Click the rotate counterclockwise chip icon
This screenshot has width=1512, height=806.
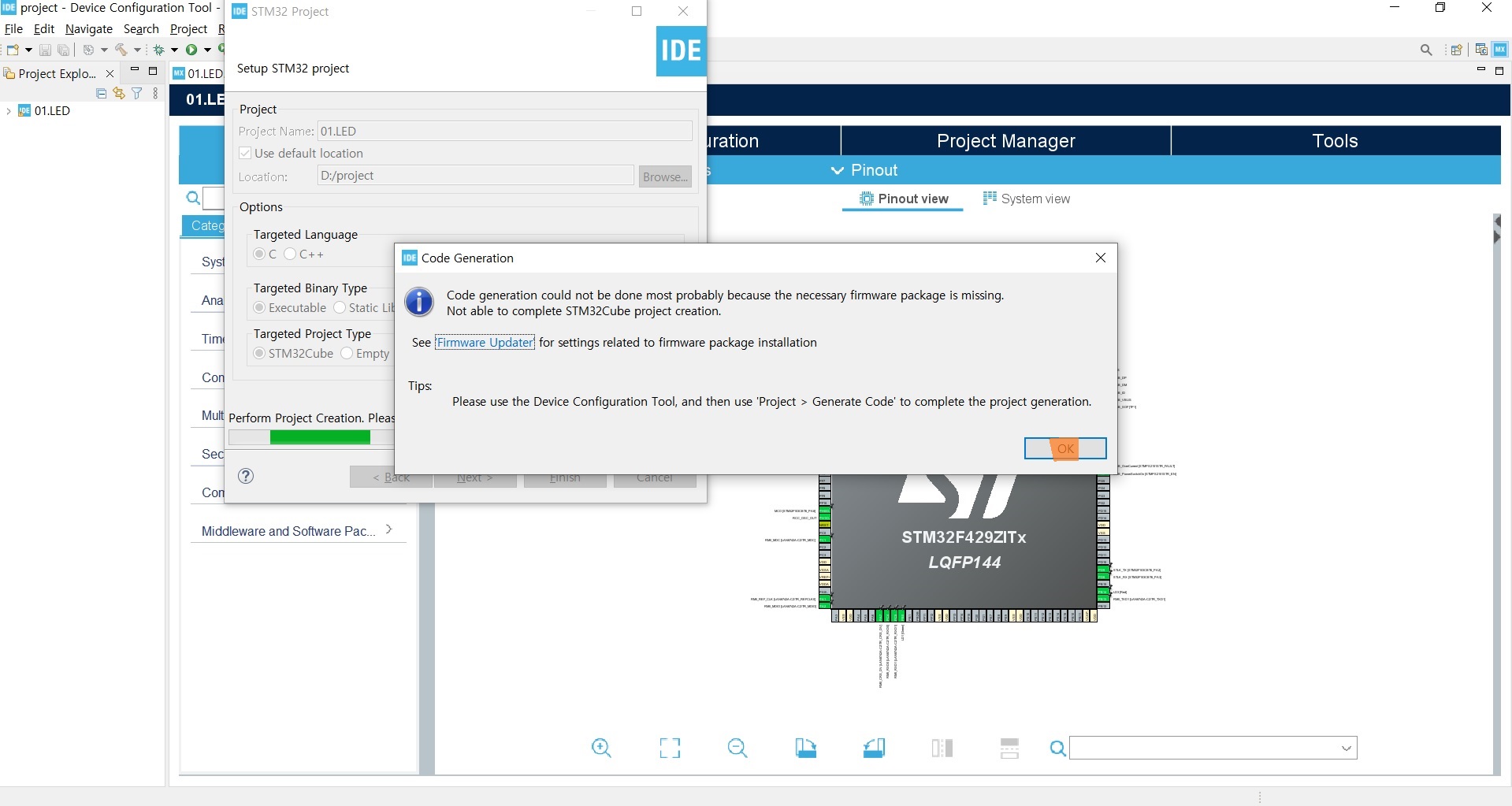pos(874,748)
